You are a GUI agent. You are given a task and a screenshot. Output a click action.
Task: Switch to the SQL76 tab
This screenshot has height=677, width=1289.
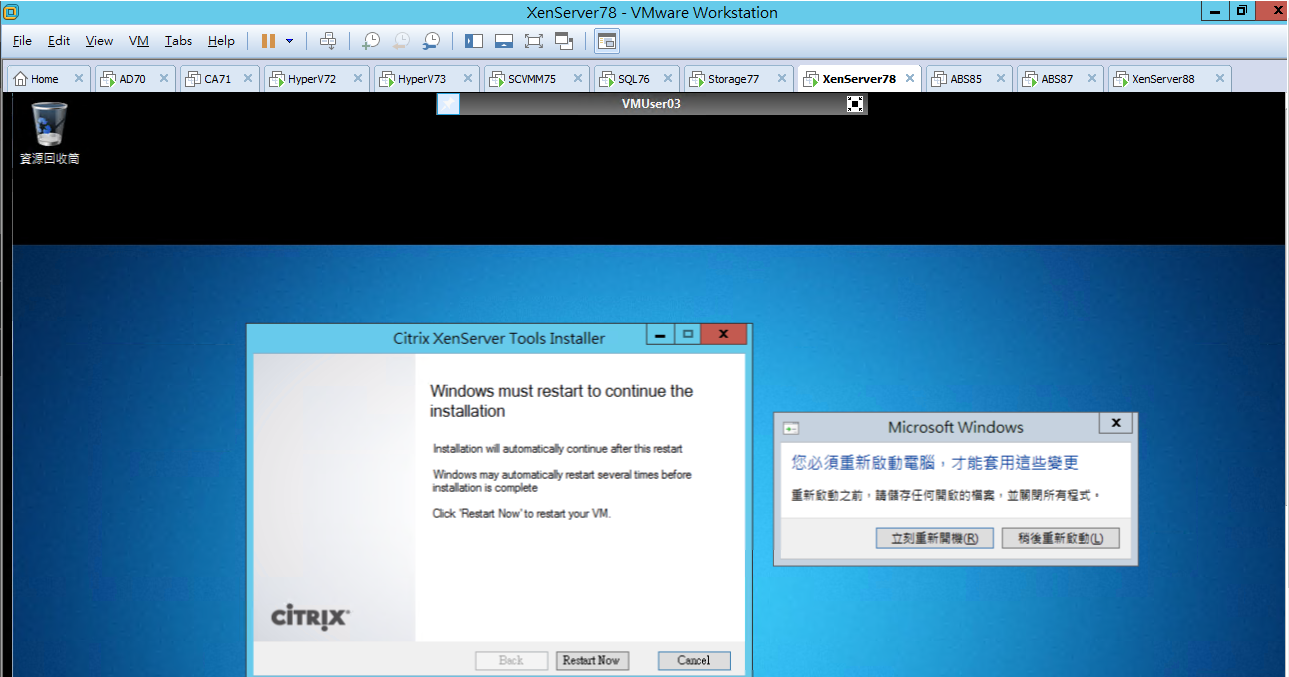[634, 79]
